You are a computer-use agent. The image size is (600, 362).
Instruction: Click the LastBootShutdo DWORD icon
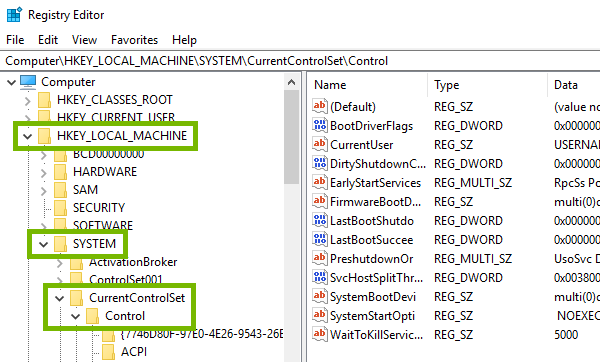(320, 220)
